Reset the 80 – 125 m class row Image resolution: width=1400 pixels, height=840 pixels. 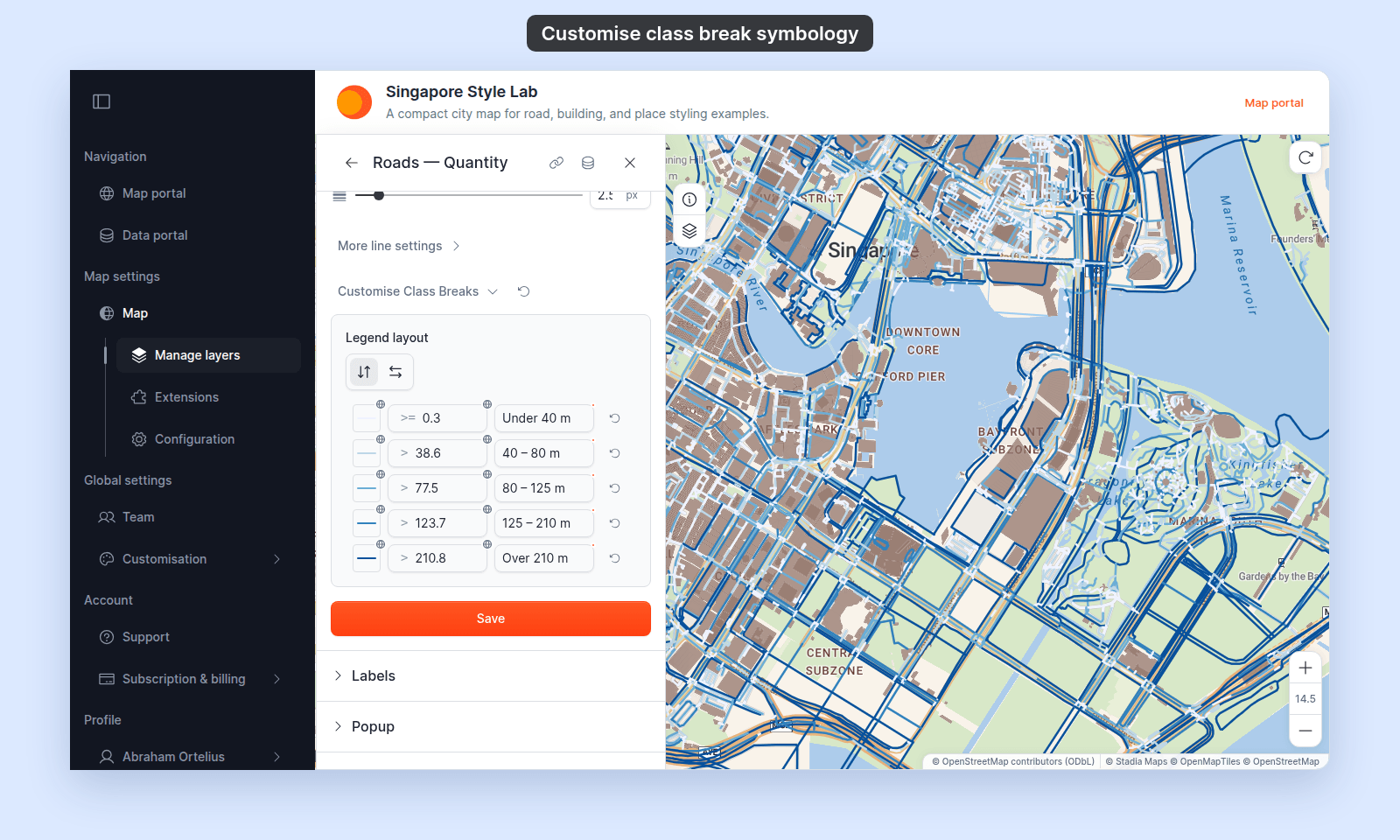point(615,488)
